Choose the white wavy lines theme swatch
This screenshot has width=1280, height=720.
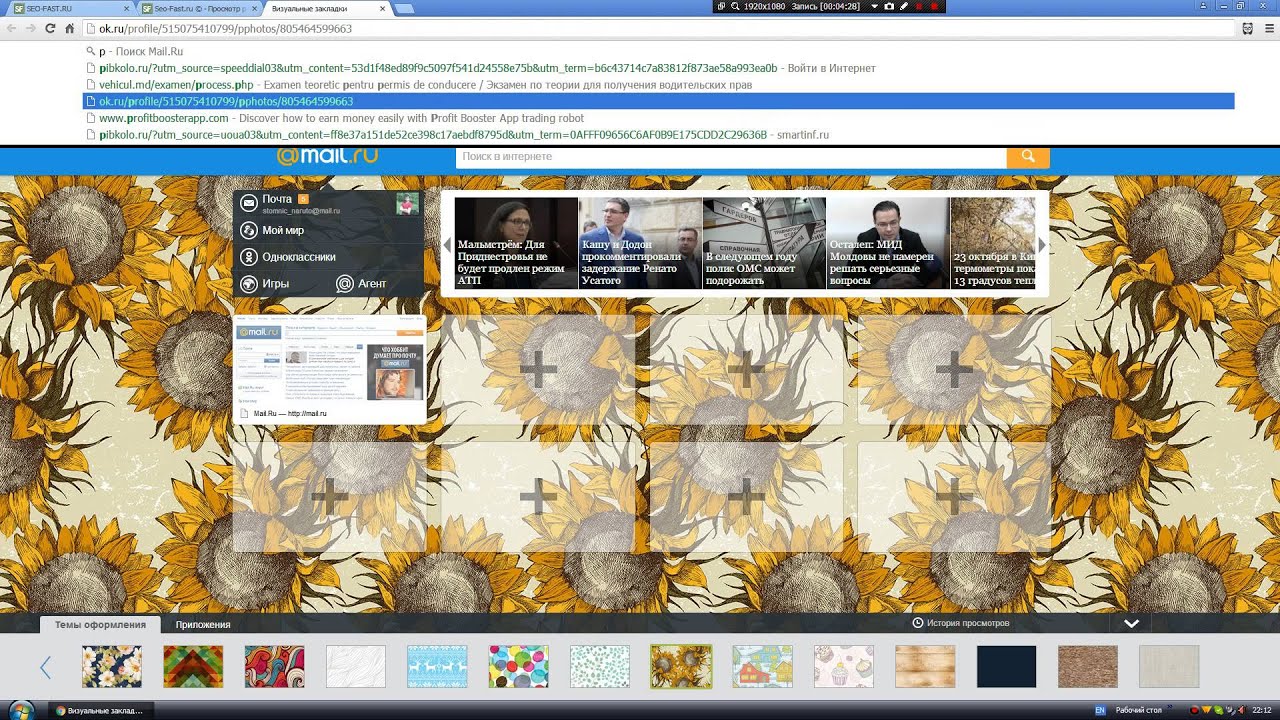point(356,666)
